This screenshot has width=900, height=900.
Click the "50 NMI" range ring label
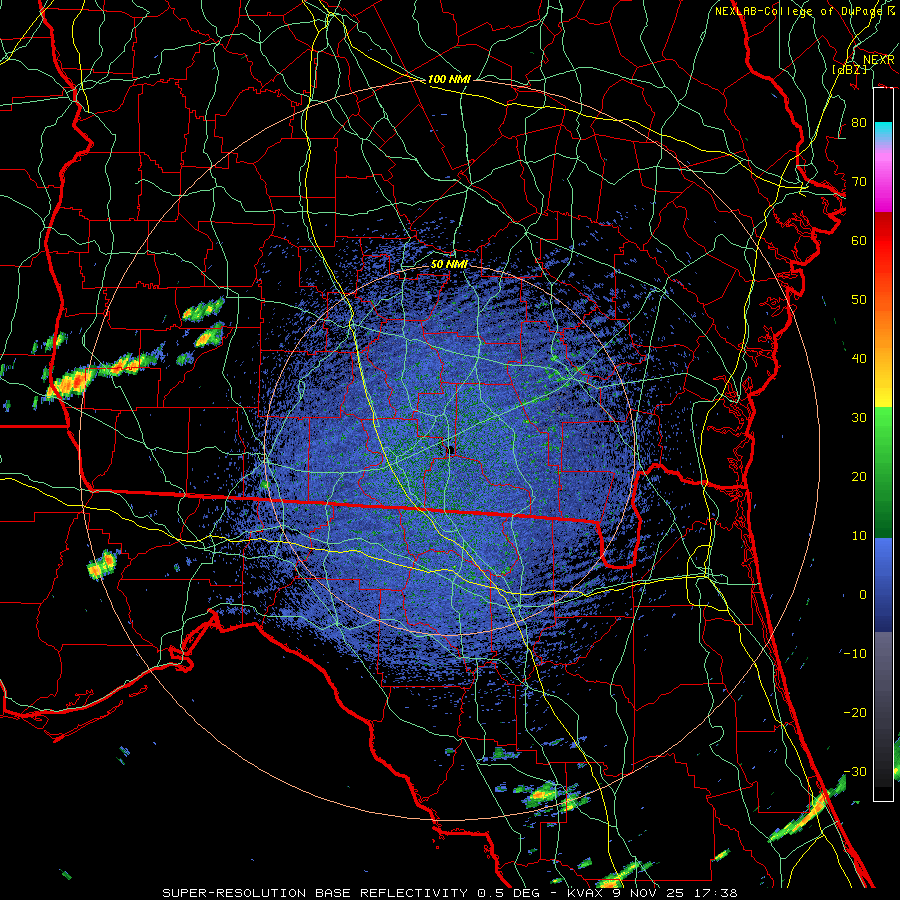(449, 265)
